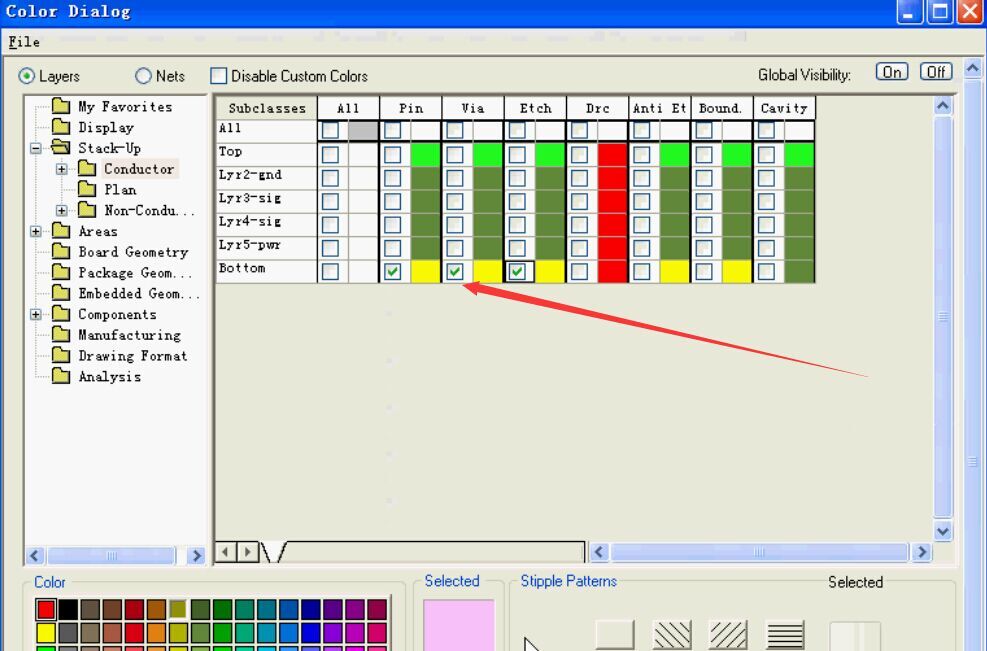Viewport: 987px width, 651px height.
Task: Pick bright yellow swatch in Color palette
Action: (x=46, y=632)
